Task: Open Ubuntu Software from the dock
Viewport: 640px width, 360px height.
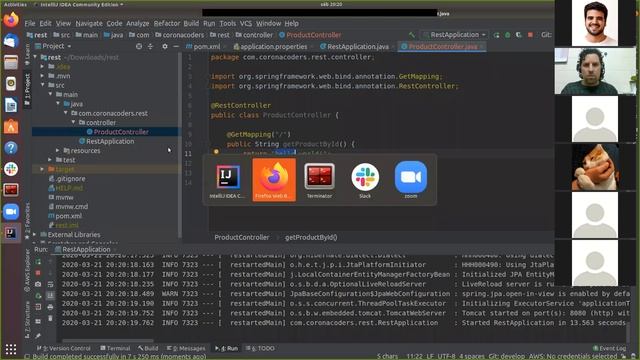Action: [11, 127]
